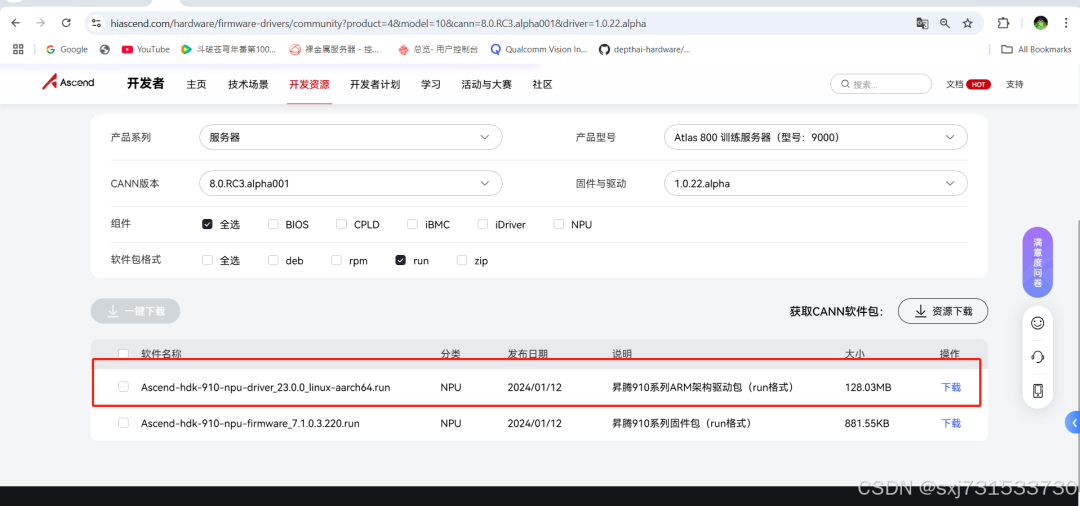The width and height of the screenshot is (1080, 506).
Task: Expand the 产品系列 dropdown
Action: point(350,137)
